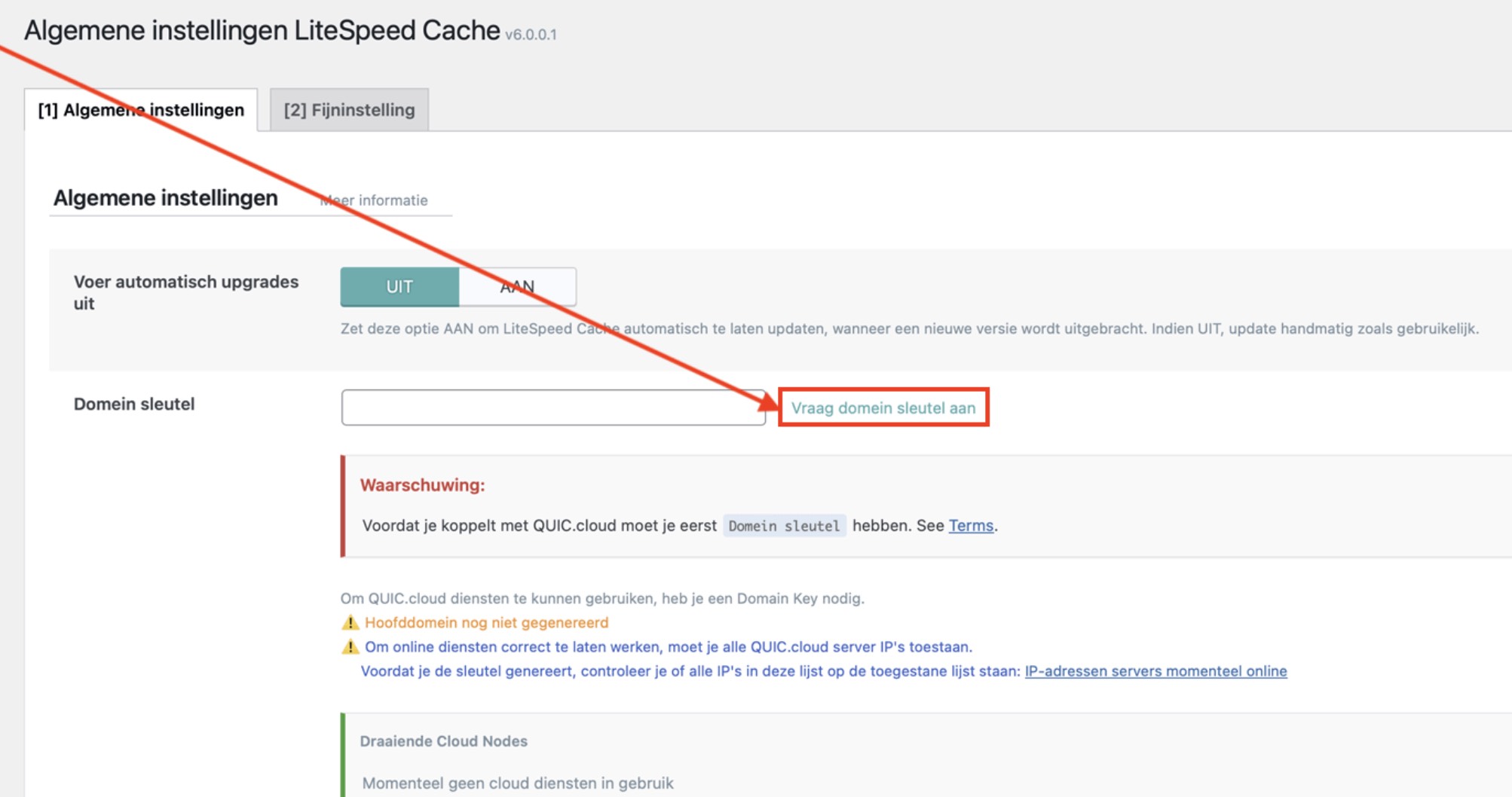The image size is (1512, 797).
Task: Click the Domein sleutel input field
Action: (552, 408)
